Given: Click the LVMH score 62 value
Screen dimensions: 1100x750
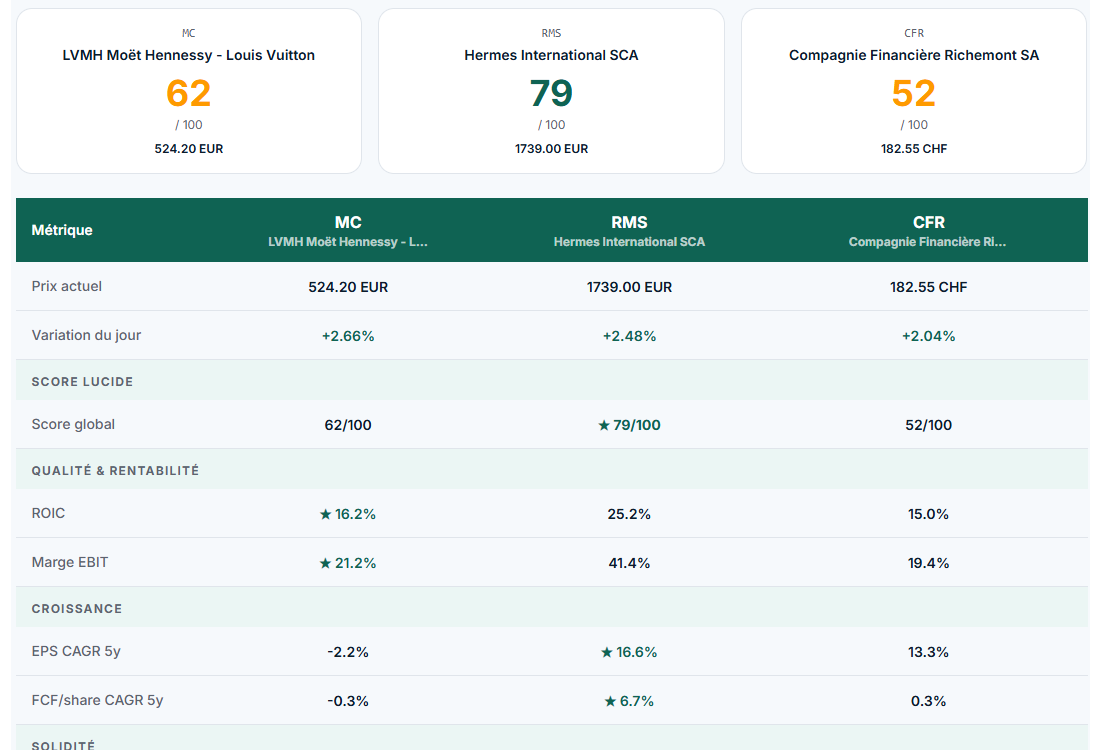Looking at the screenshot, I should click(x=189, y=93).
